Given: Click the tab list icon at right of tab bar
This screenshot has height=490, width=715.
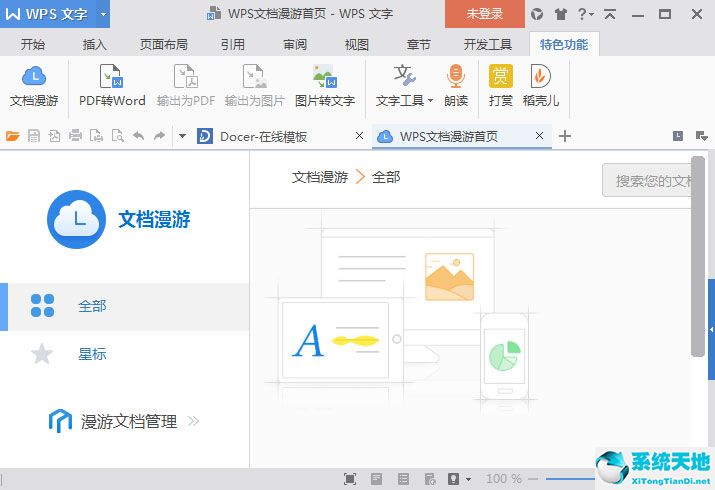Looking at the screenshot, I should pos(678,136).
